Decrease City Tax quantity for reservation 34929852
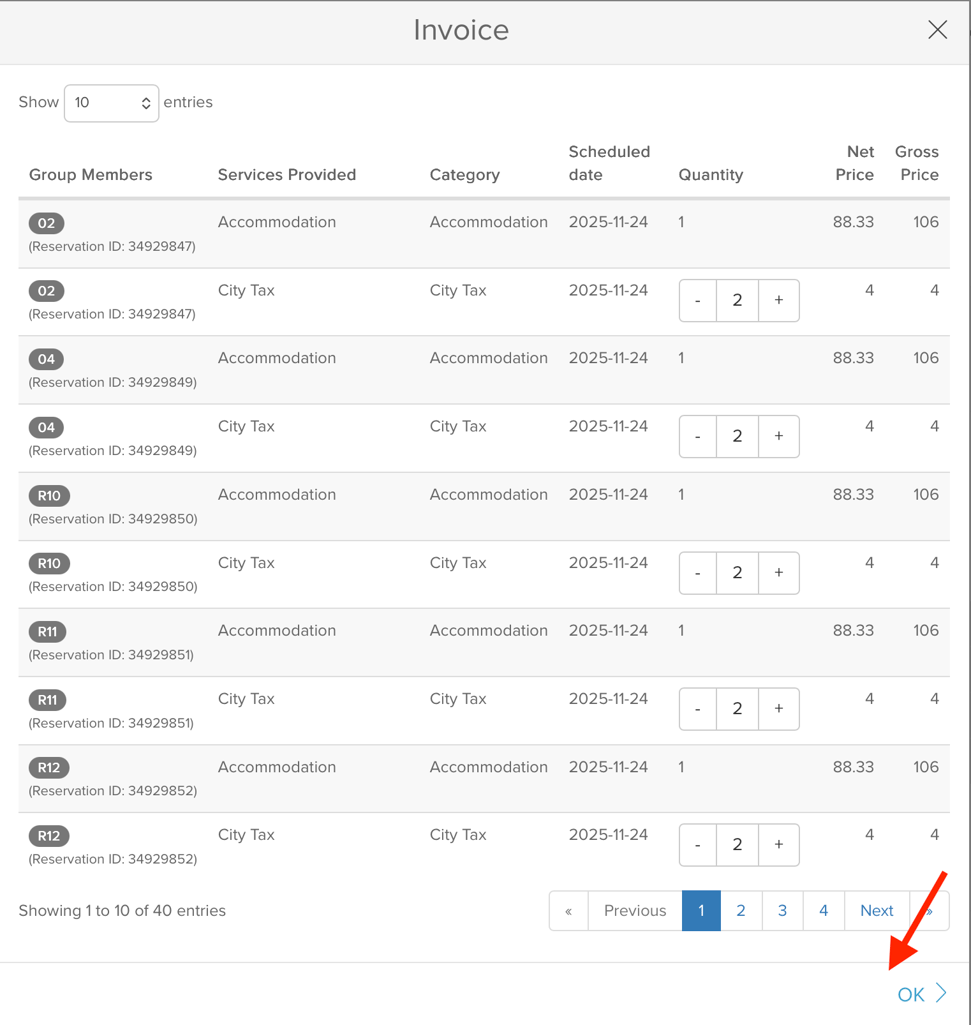971x1025 pixels. tap(698, 845)
